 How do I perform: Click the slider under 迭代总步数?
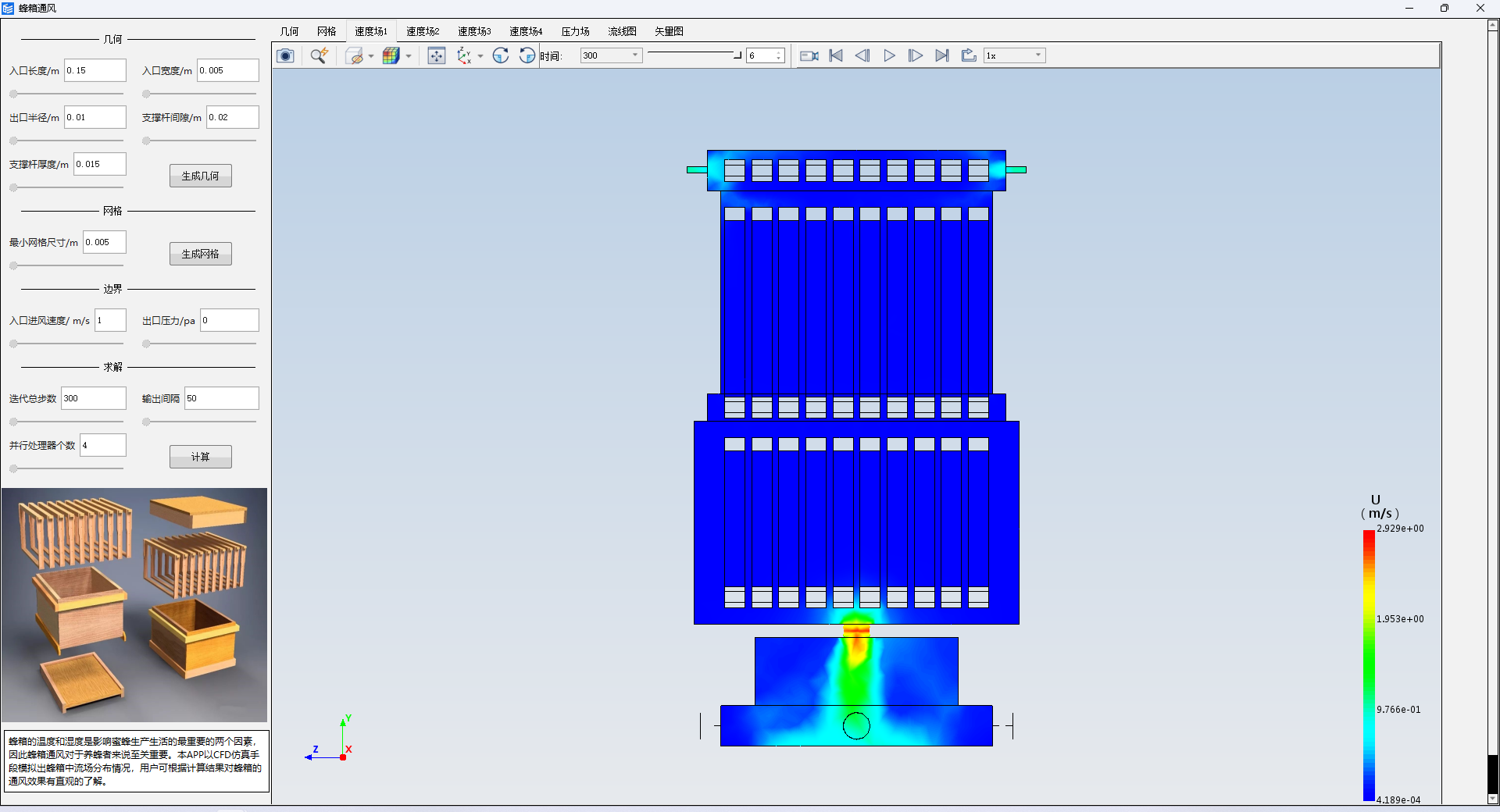(x=66, y=422)
